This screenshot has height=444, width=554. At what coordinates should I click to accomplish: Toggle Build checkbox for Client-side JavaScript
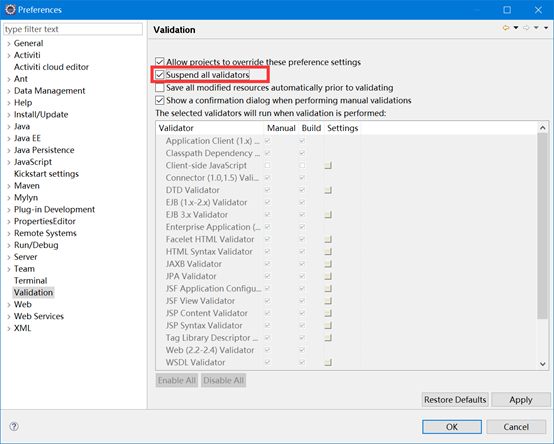[302, 165]
